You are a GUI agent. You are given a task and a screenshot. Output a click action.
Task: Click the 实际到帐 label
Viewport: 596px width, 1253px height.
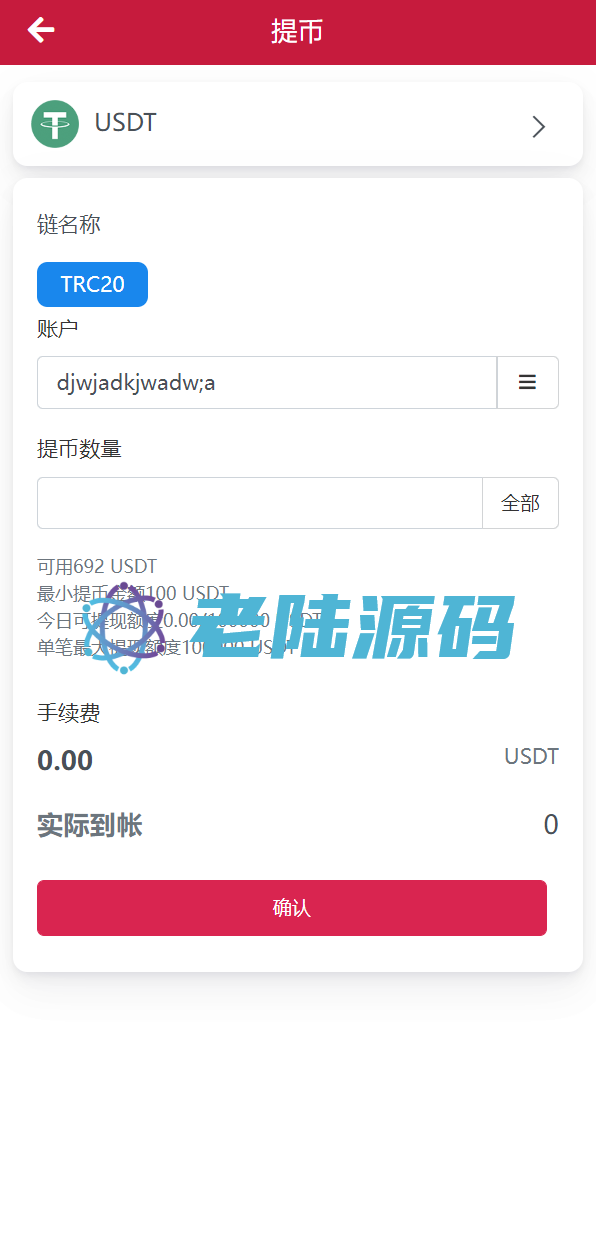click(x=90, y=826)
